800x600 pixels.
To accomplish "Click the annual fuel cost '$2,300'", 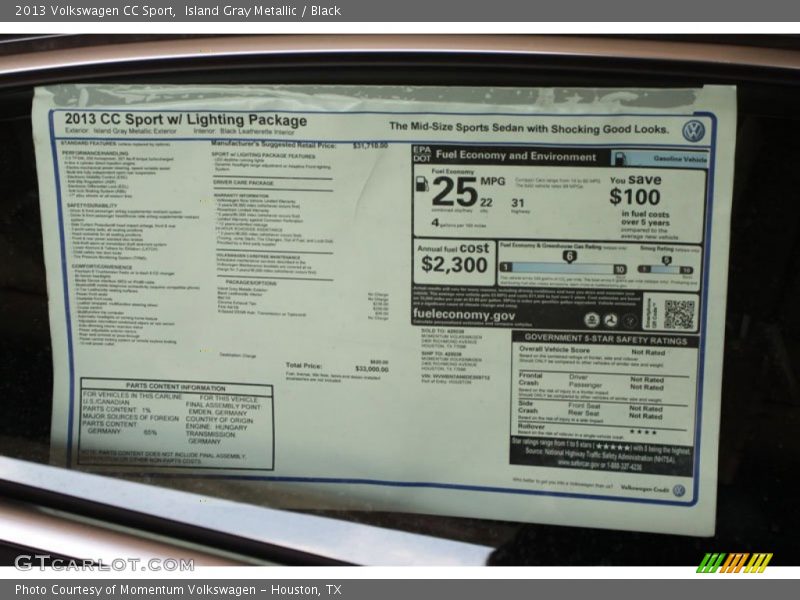I will [454, 265].
